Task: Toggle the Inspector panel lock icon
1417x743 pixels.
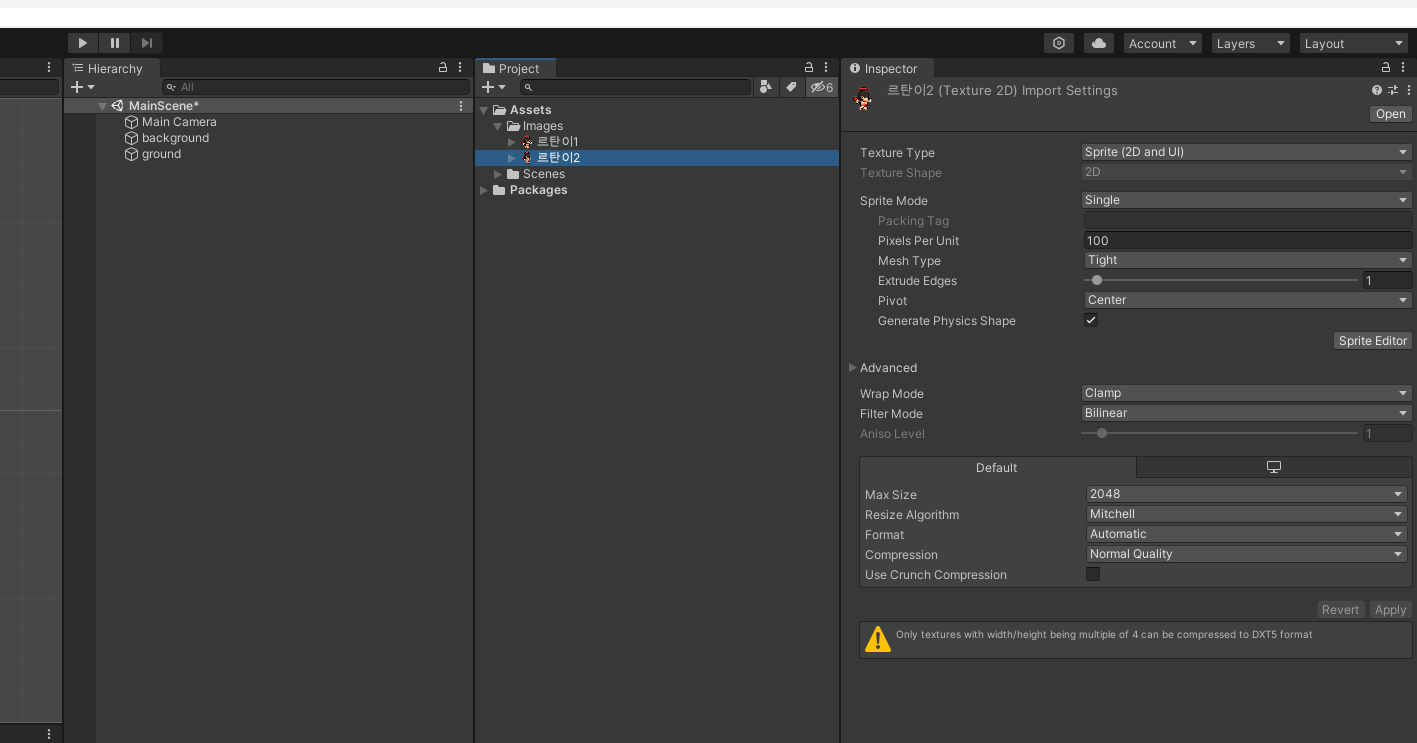Action: pos(1386,68)
